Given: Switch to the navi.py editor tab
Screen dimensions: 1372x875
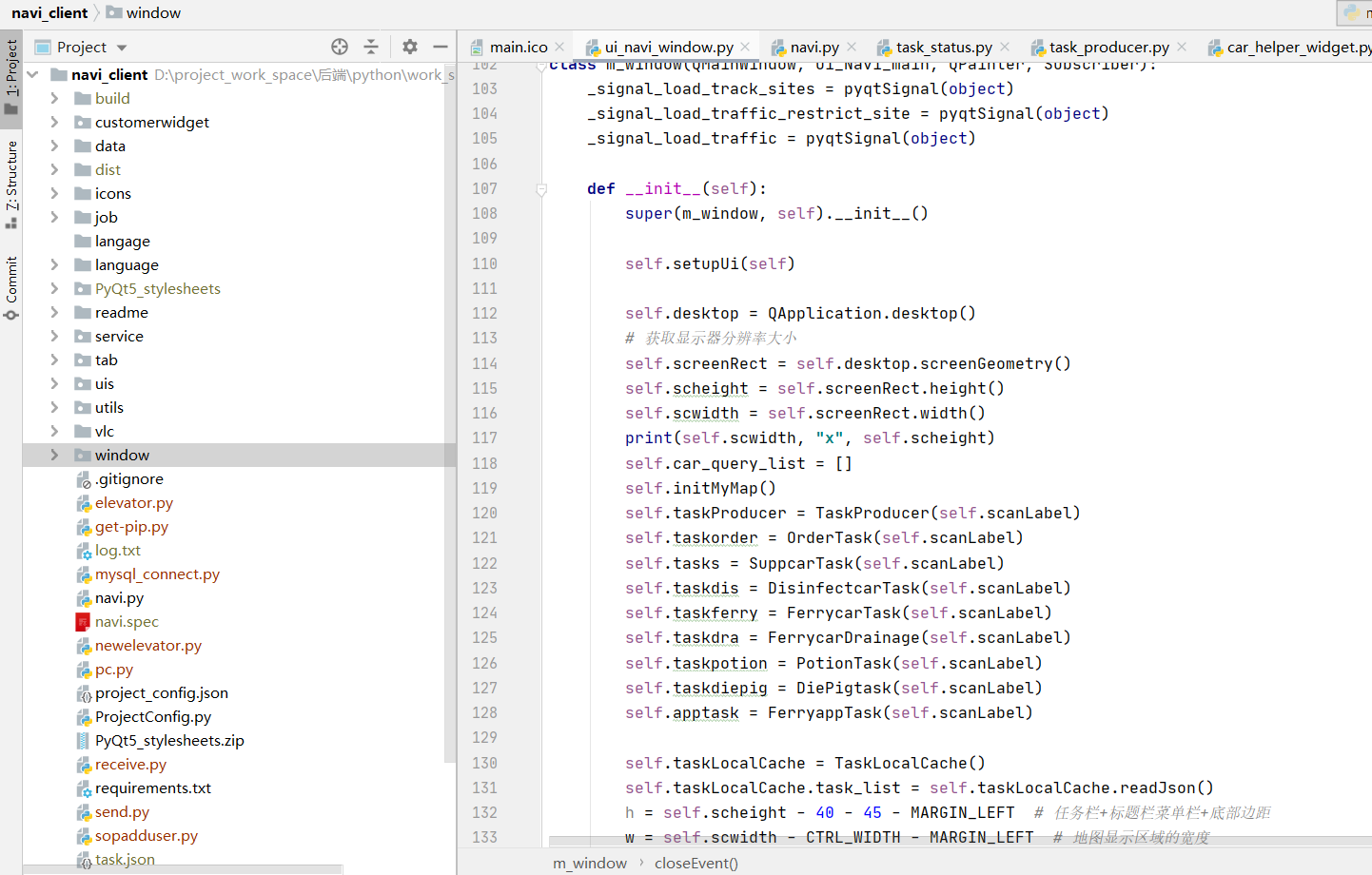Looking at the screenshot, I should (x=814, y=47).
